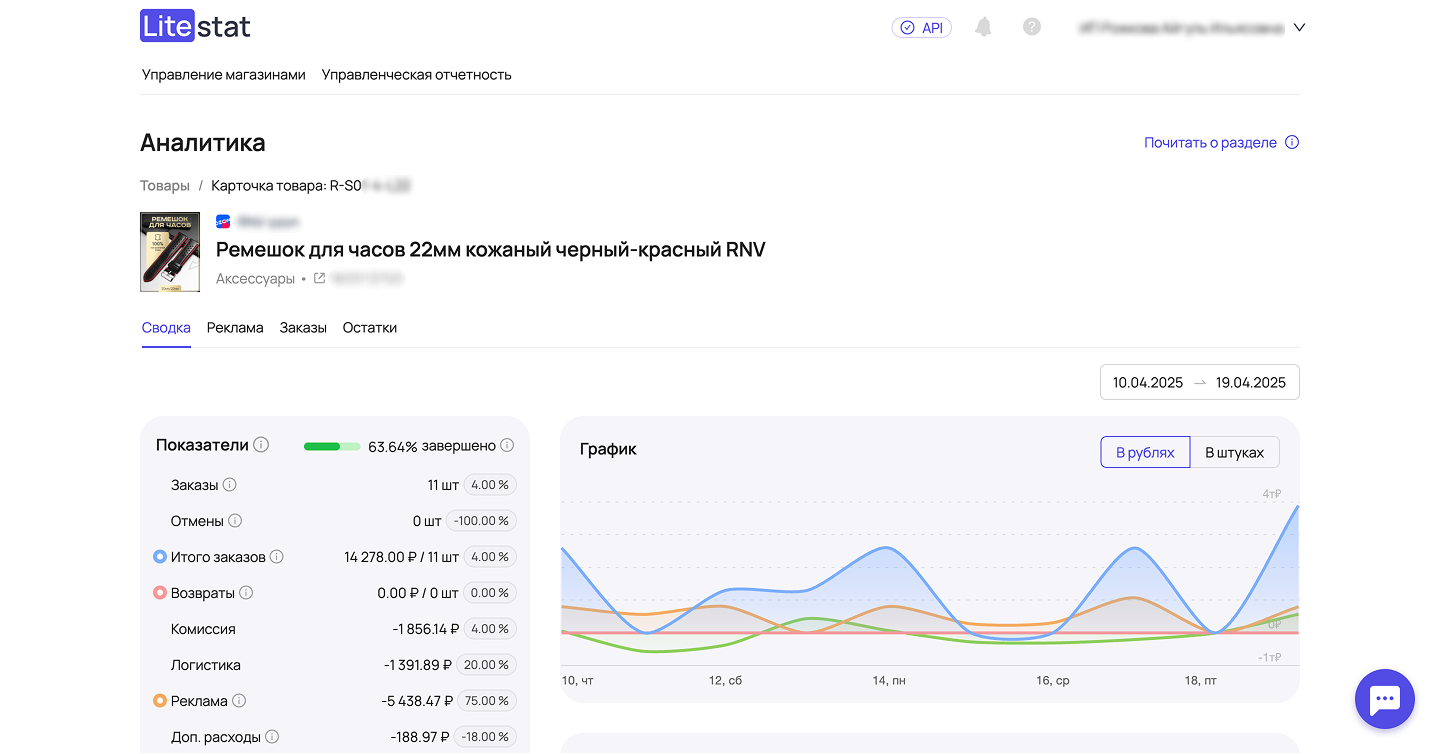
Task: Open the floating chat support button
Action: [x=1384, y=699]
